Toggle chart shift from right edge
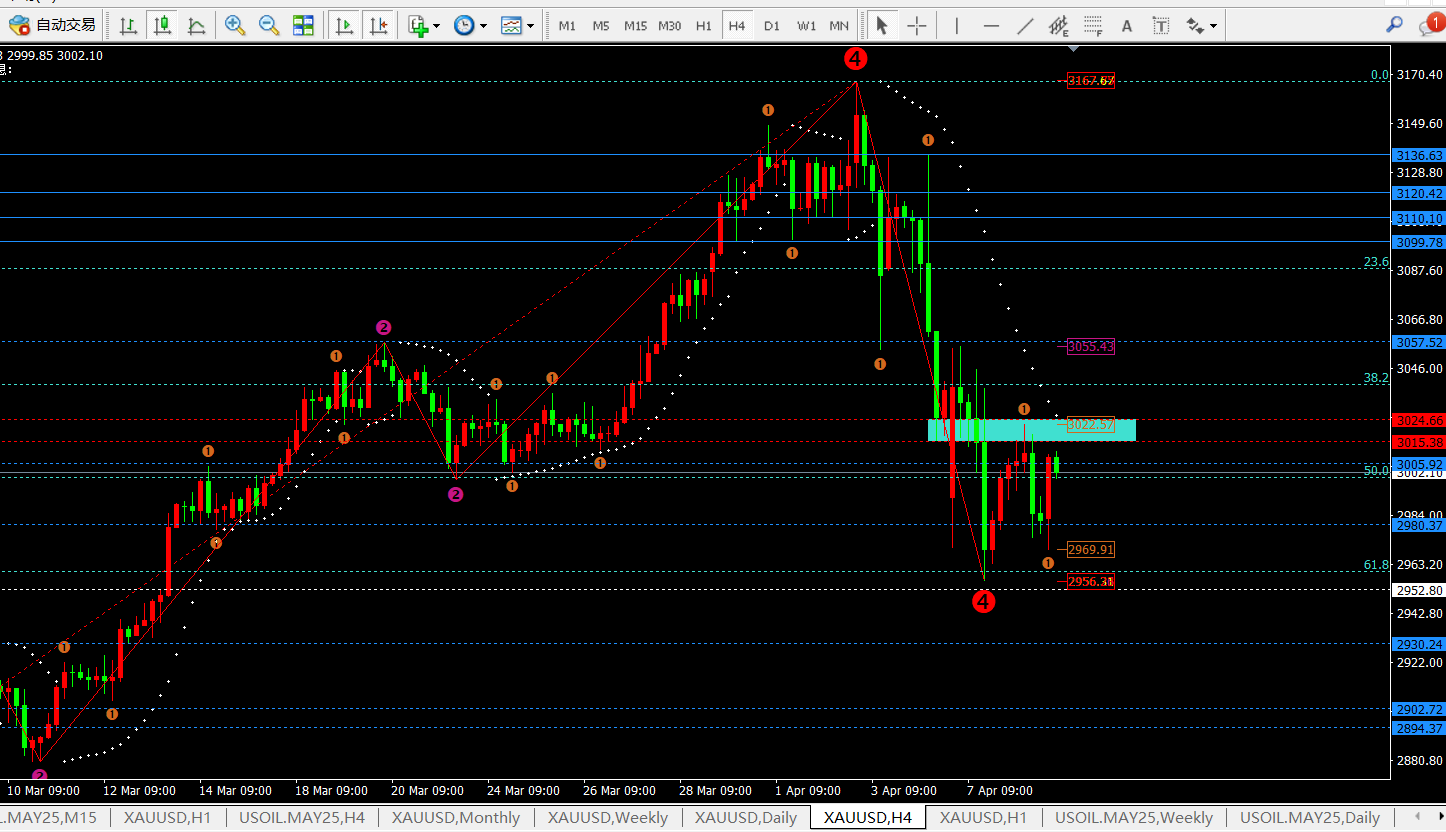 (x=377, y=25)
